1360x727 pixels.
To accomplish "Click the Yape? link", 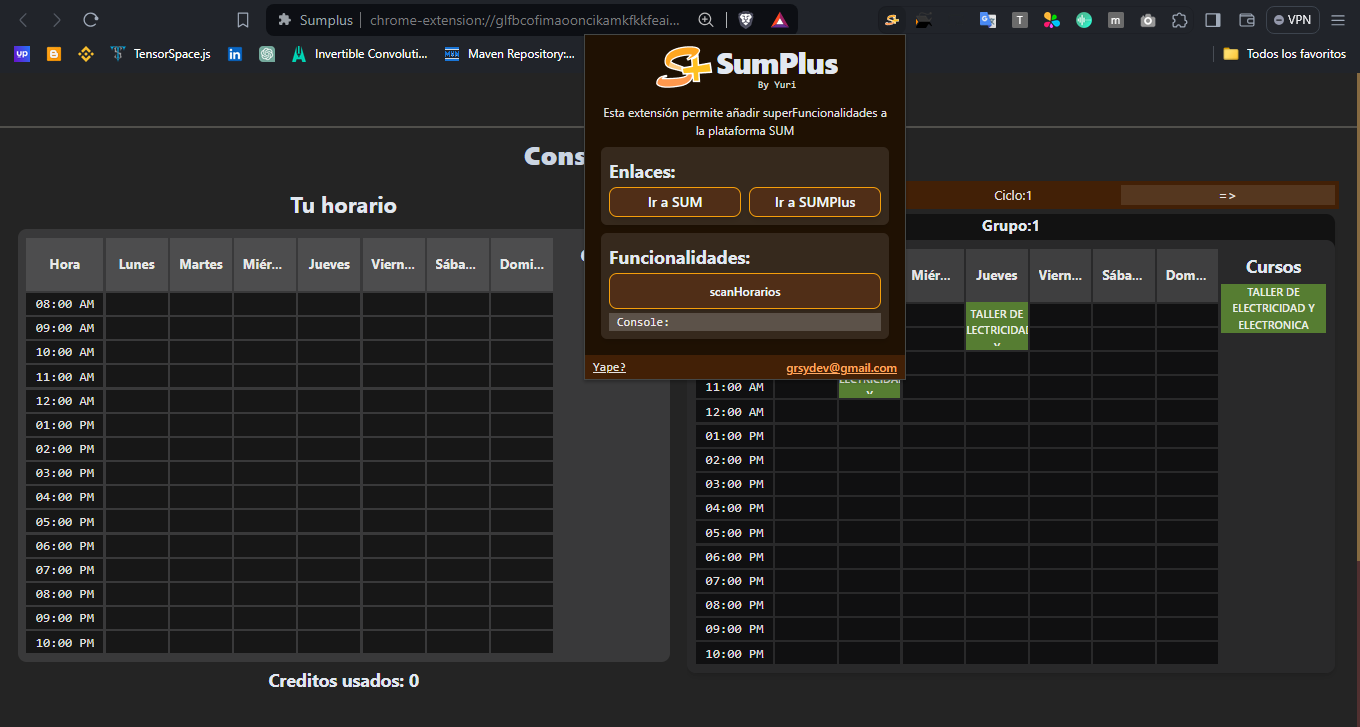I will (x=609, y=367).
